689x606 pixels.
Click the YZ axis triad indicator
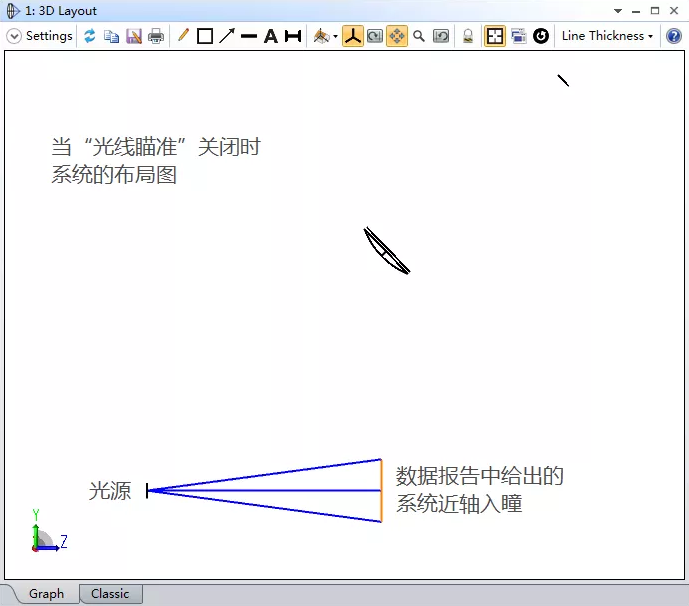tap(48, 532)
